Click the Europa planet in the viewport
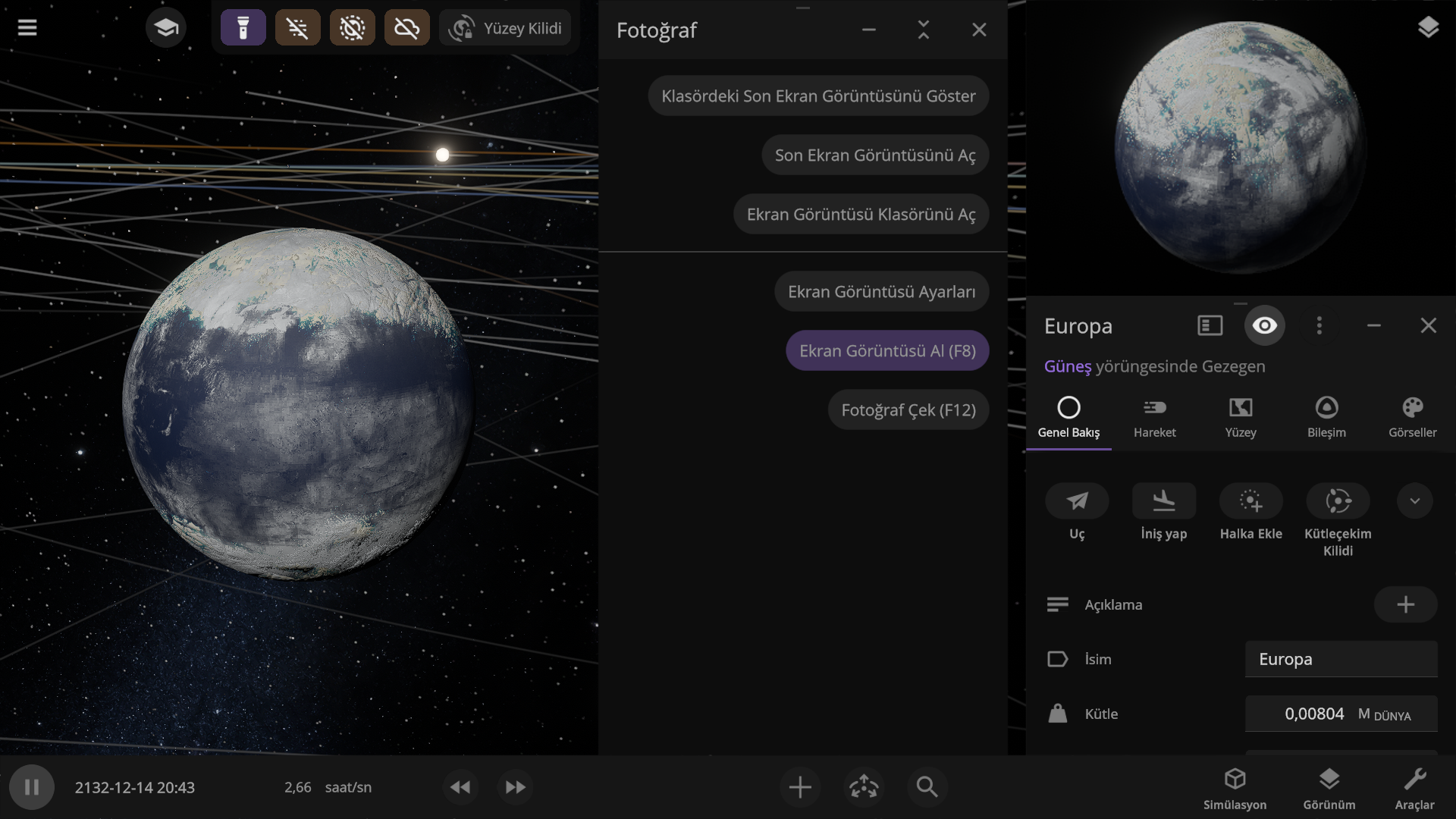 tap(297, 403)
